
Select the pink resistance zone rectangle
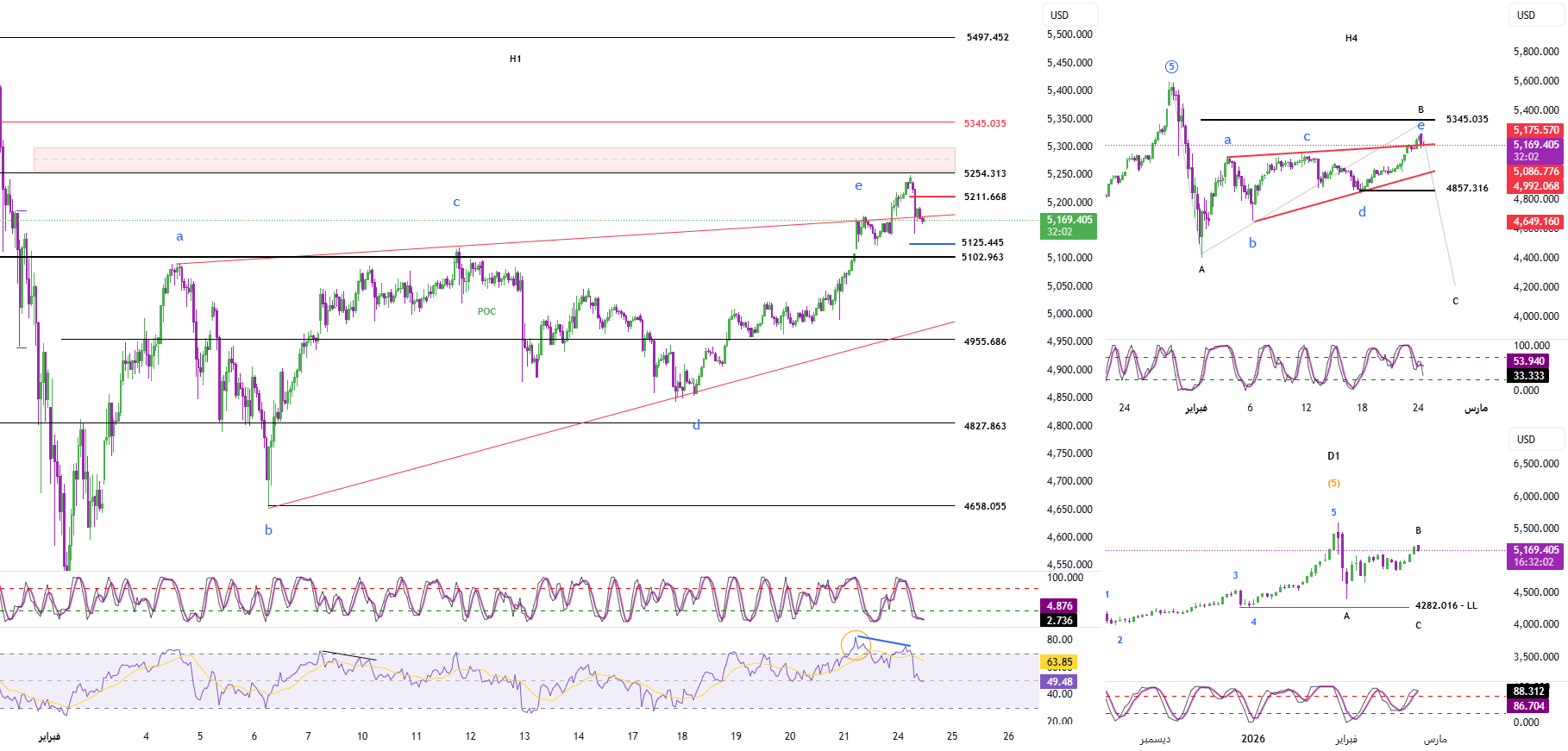(x=494, y=160)
